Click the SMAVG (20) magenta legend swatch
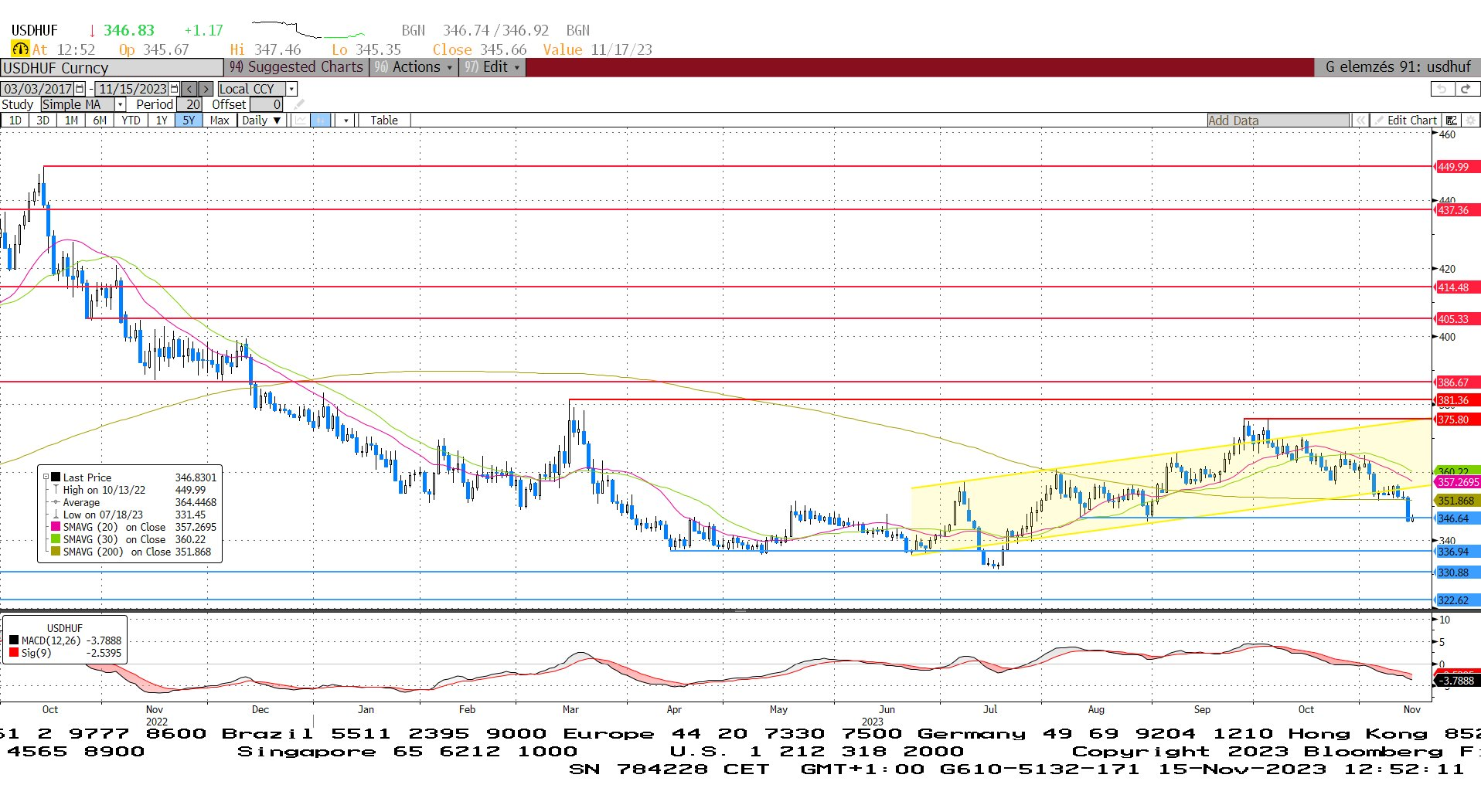This screenshot has width=1481, height=812. tap(56, 527)
